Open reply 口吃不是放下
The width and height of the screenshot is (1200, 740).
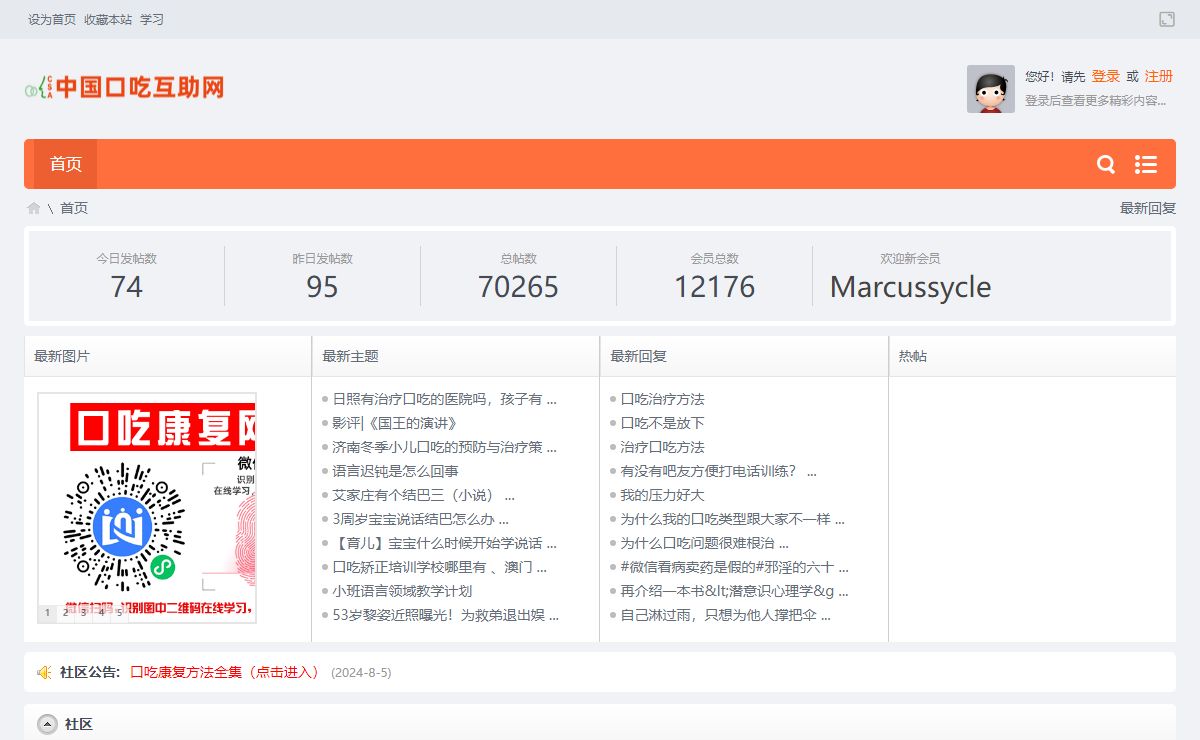click(x=662, y=423)
